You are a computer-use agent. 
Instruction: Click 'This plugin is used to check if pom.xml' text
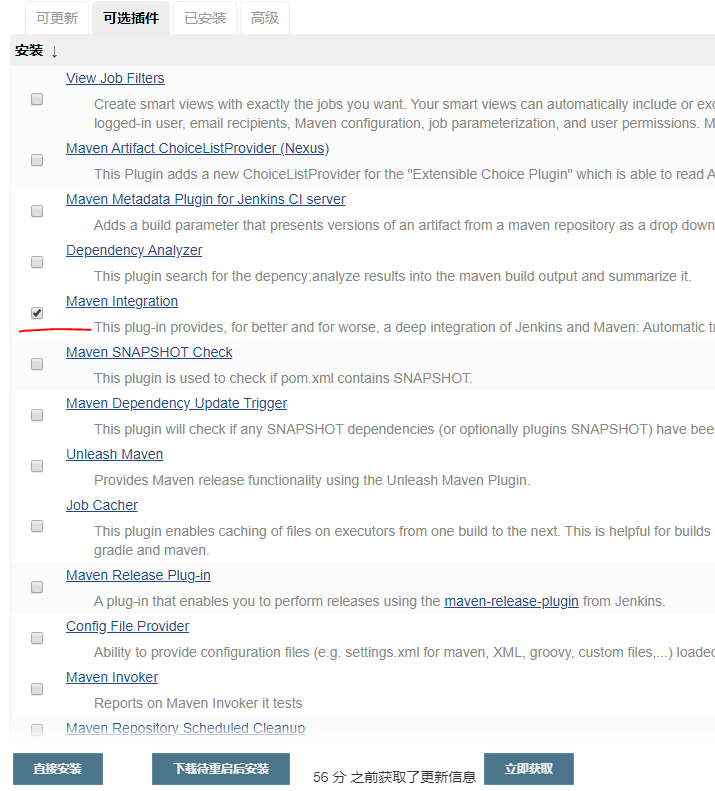pyautogui.click(x=283, y=378)
